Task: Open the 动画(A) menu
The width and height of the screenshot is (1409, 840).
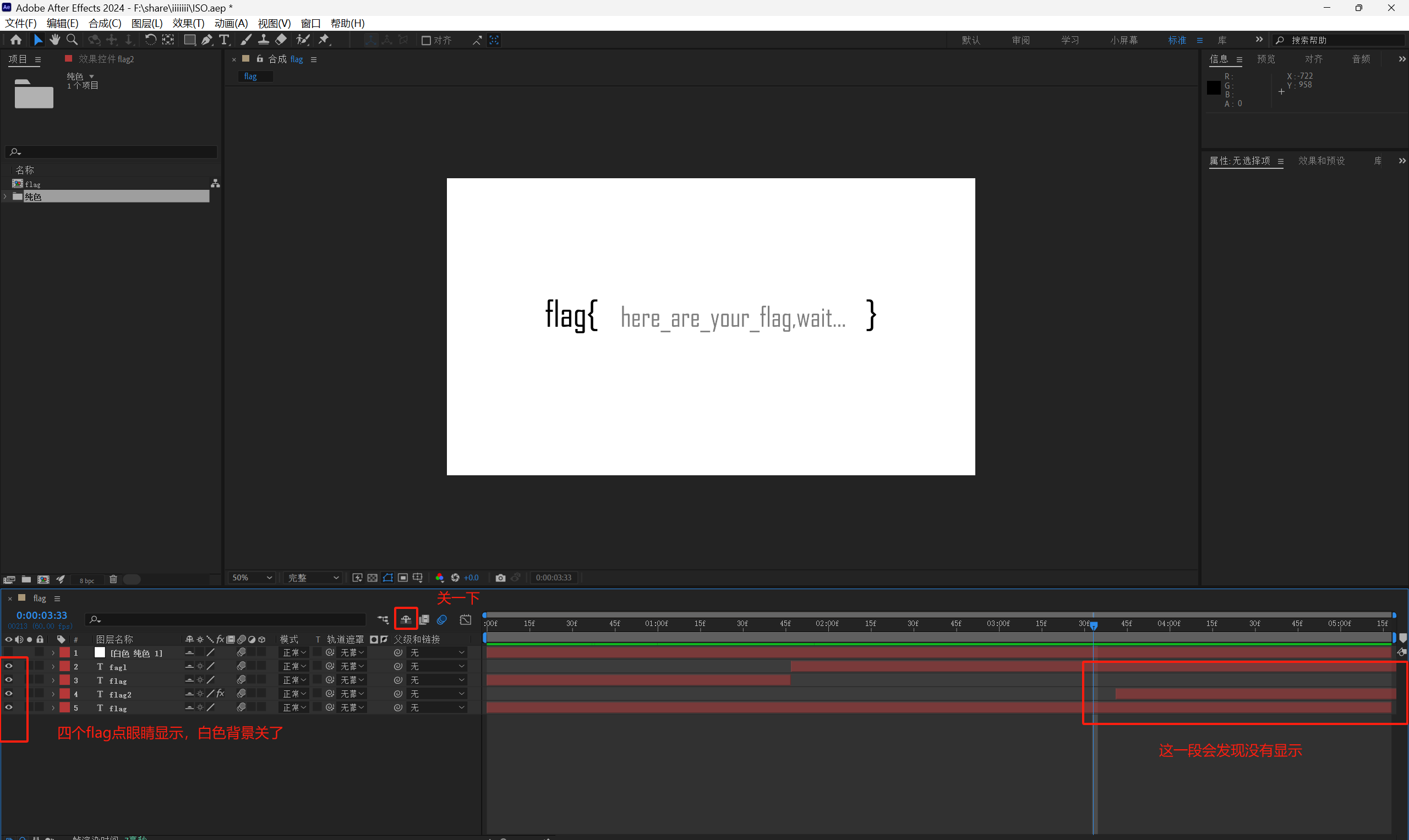Action: click(231, 23)
